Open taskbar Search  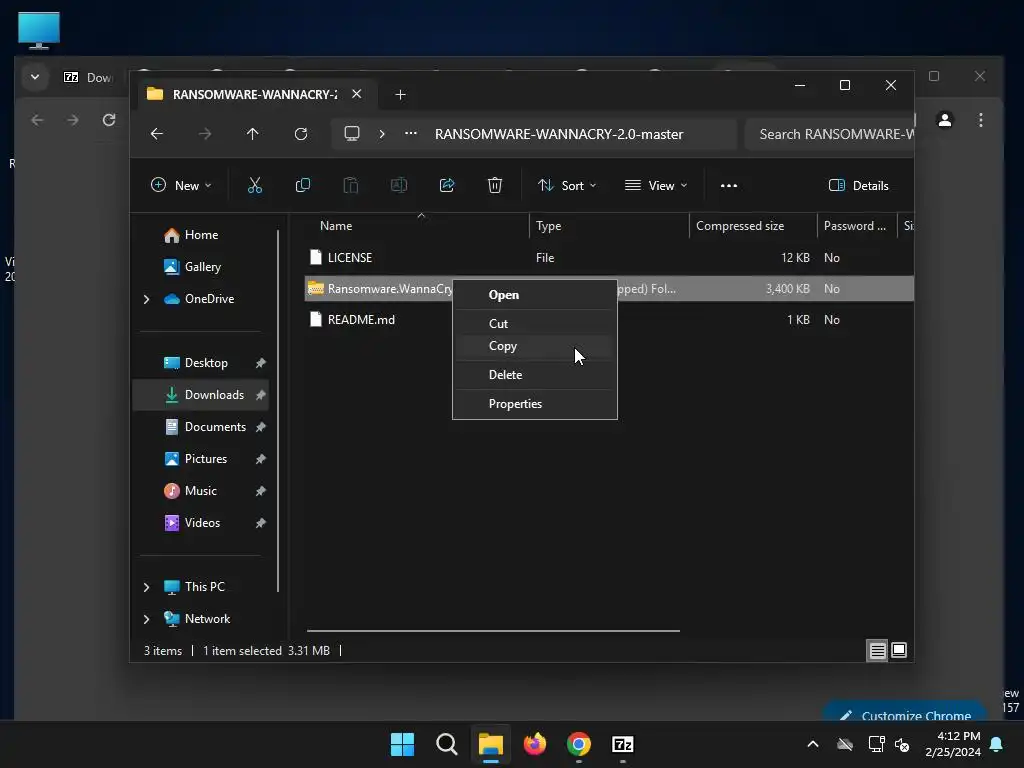447,744
